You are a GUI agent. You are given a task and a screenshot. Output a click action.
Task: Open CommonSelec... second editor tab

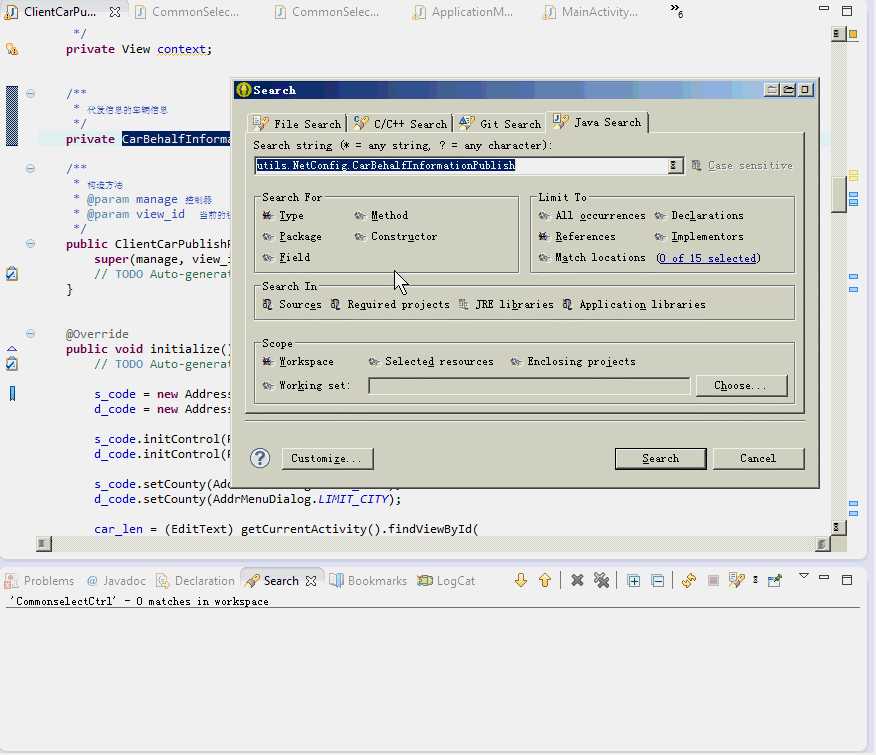click(327, 12)
